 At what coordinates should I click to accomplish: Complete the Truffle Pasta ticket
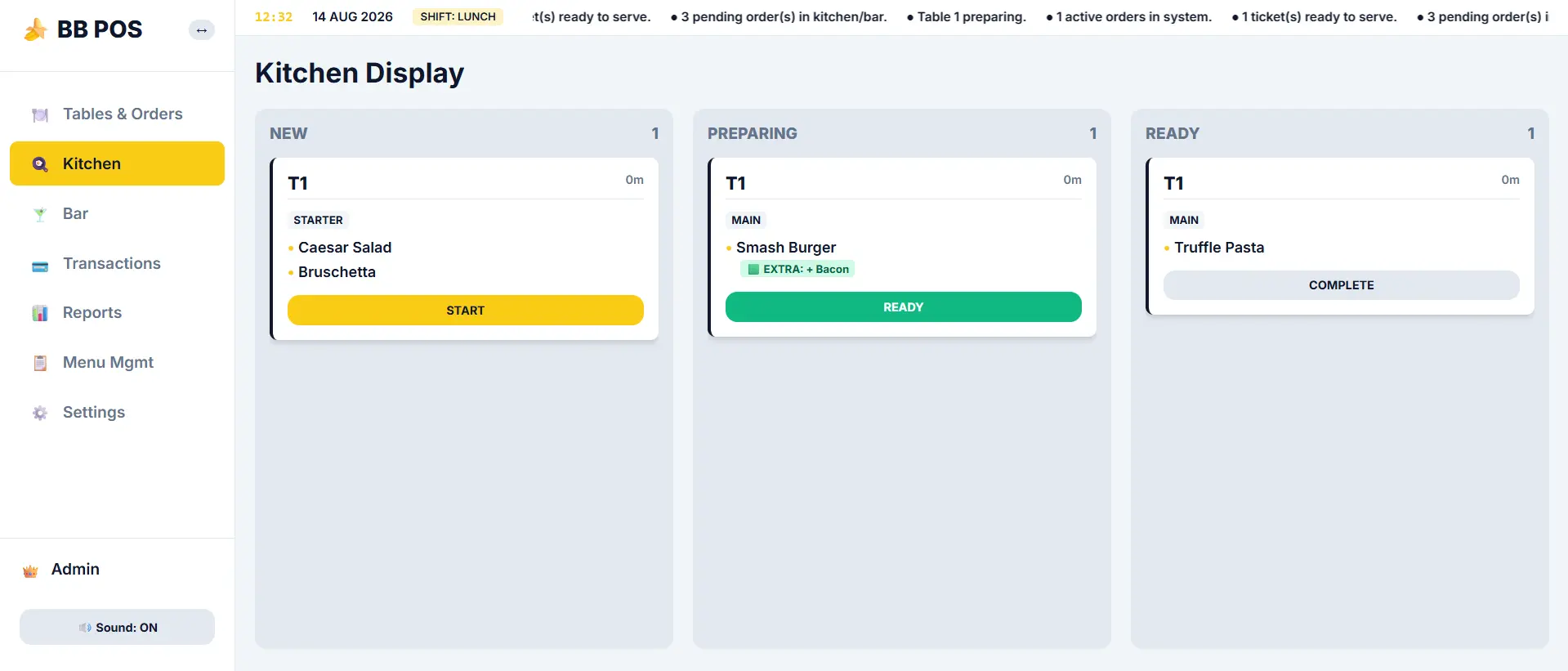coord(1342,285)
